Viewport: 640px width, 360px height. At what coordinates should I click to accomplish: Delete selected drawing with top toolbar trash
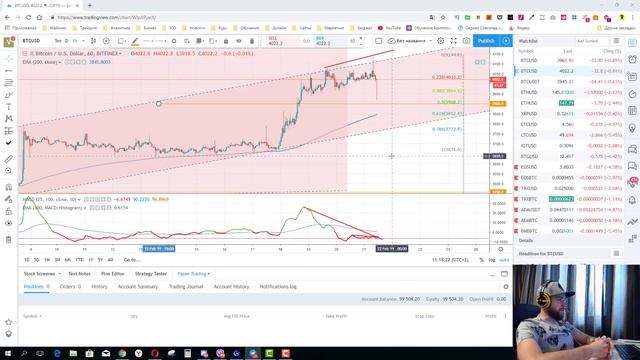pos(252,41)
